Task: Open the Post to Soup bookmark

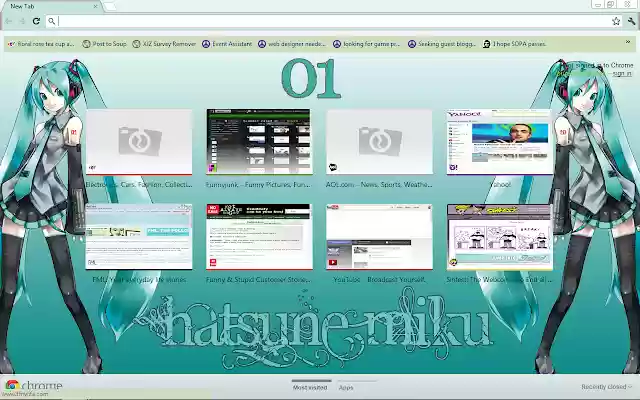Action: (x=104, y=44)
